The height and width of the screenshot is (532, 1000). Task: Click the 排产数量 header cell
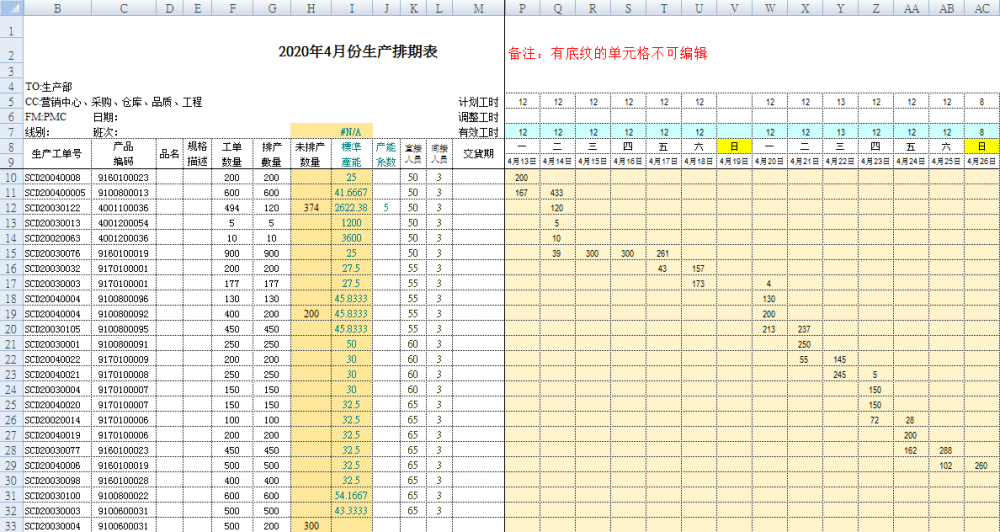click(x=272, y=154)
